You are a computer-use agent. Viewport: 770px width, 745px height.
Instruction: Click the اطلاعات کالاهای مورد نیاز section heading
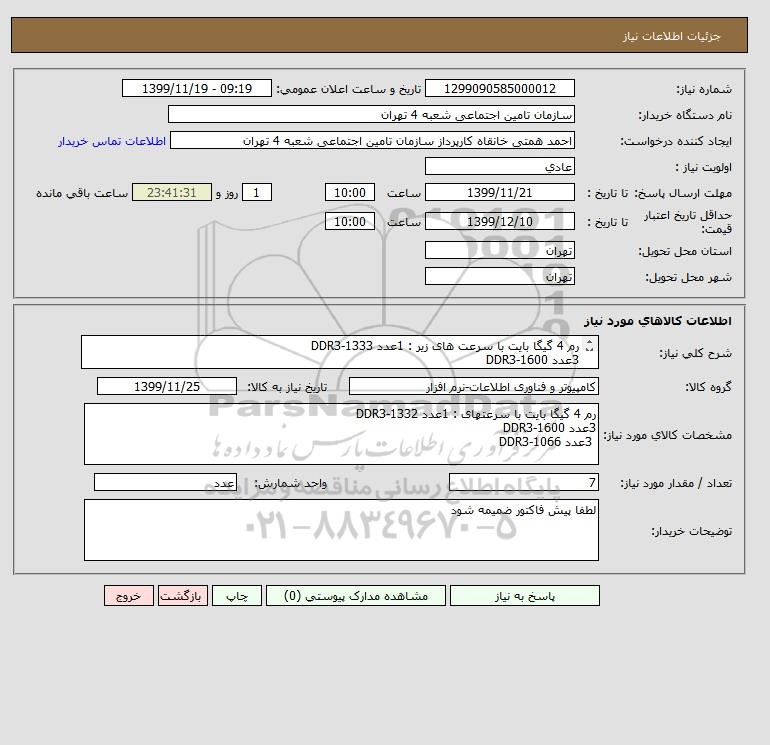pyautogui.click(x=658, y=321)
